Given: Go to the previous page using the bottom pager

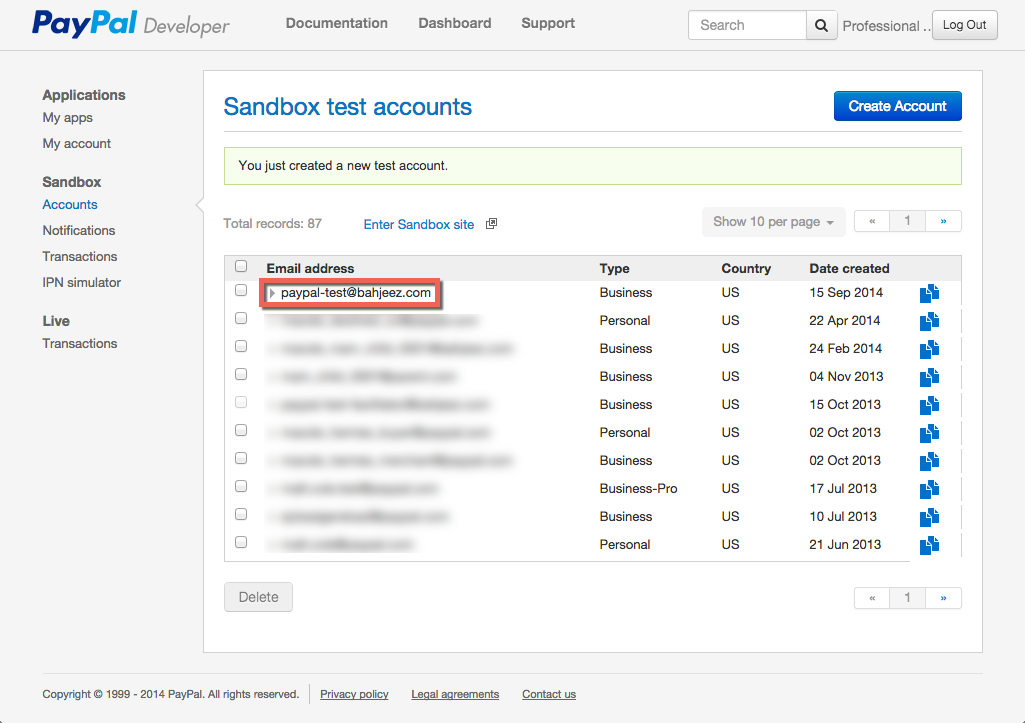Looking at the screenshot, I should click(x=872, y=598).
